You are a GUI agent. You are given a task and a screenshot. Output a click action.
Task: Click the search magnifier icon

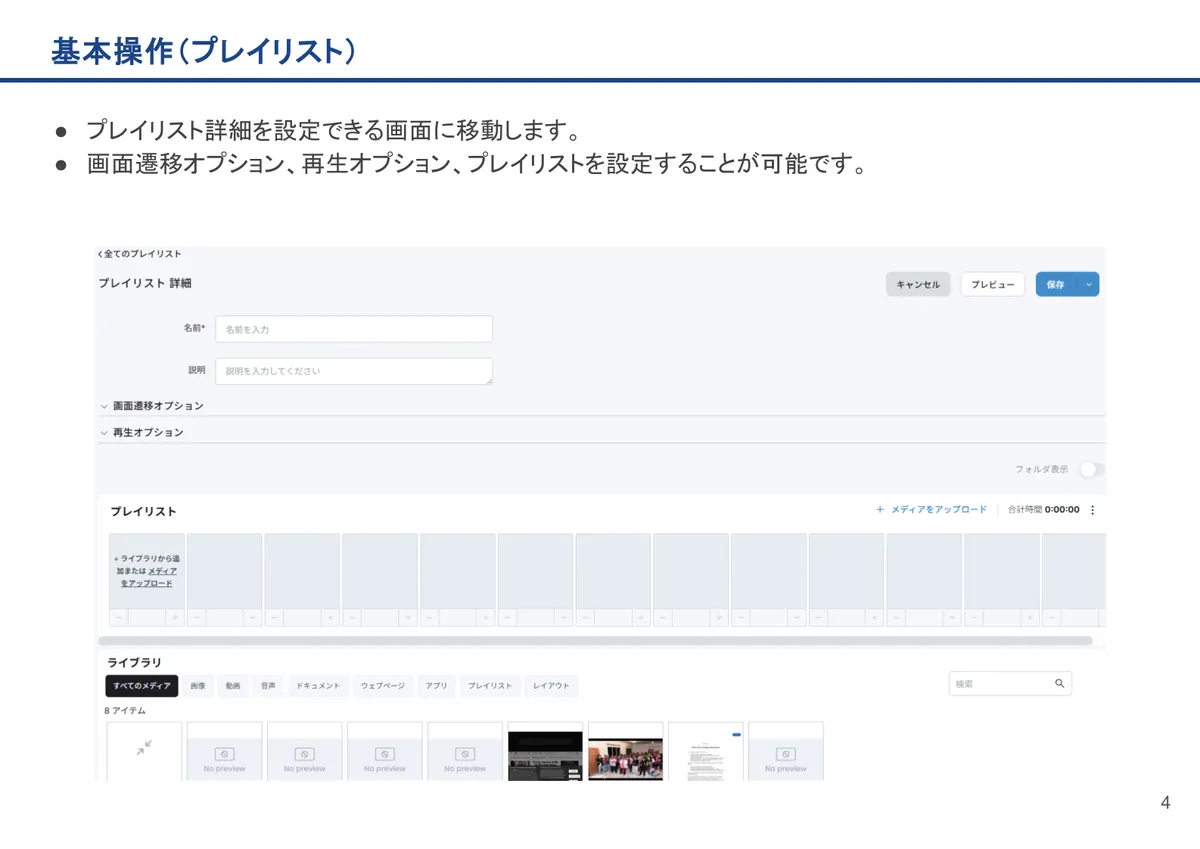(1059, 684)
